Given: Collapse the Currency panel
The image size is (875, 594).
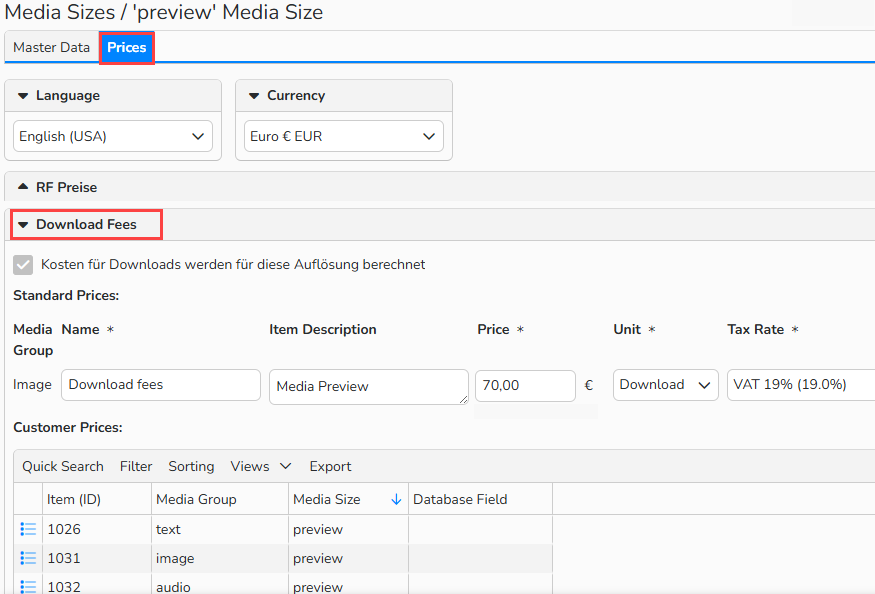Looking at the screenshot, I should point(254,95).
